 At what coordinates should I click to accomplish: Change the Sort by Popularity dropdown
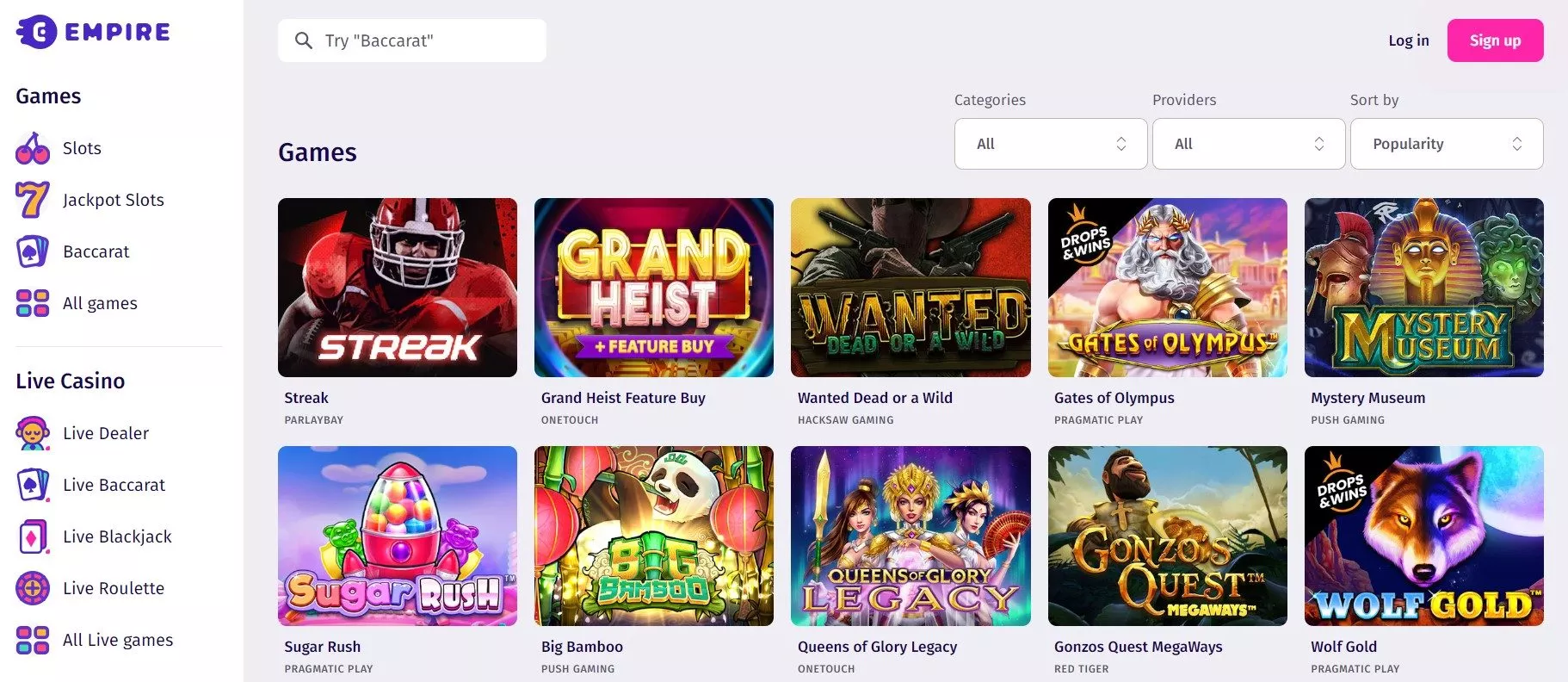(1447, 144)
